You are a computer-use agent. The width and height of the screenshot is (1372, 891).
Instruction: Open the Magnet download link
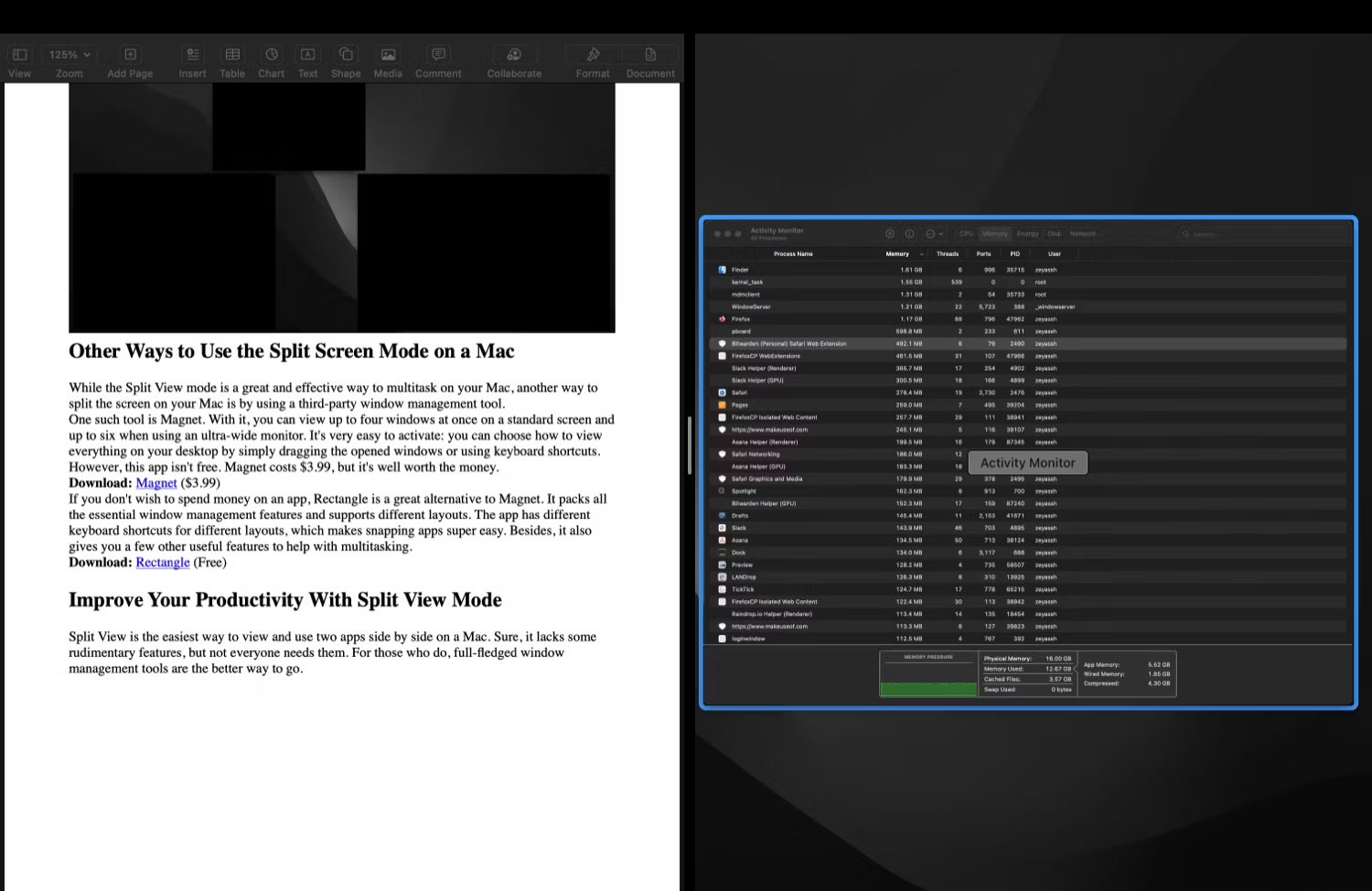[x=155, y=483]
